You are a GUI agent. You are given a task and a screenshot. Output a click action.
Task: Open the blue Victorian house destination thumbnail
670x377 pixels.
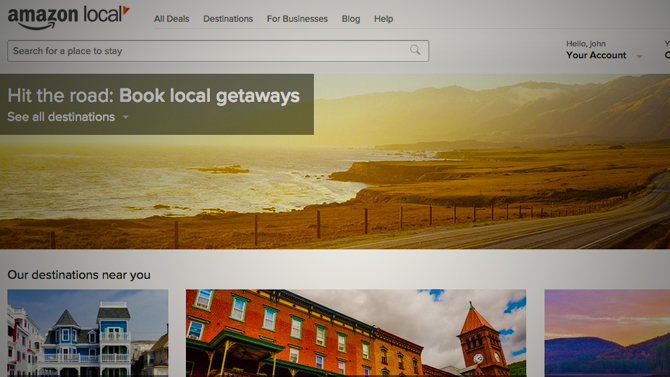(88, 333)
